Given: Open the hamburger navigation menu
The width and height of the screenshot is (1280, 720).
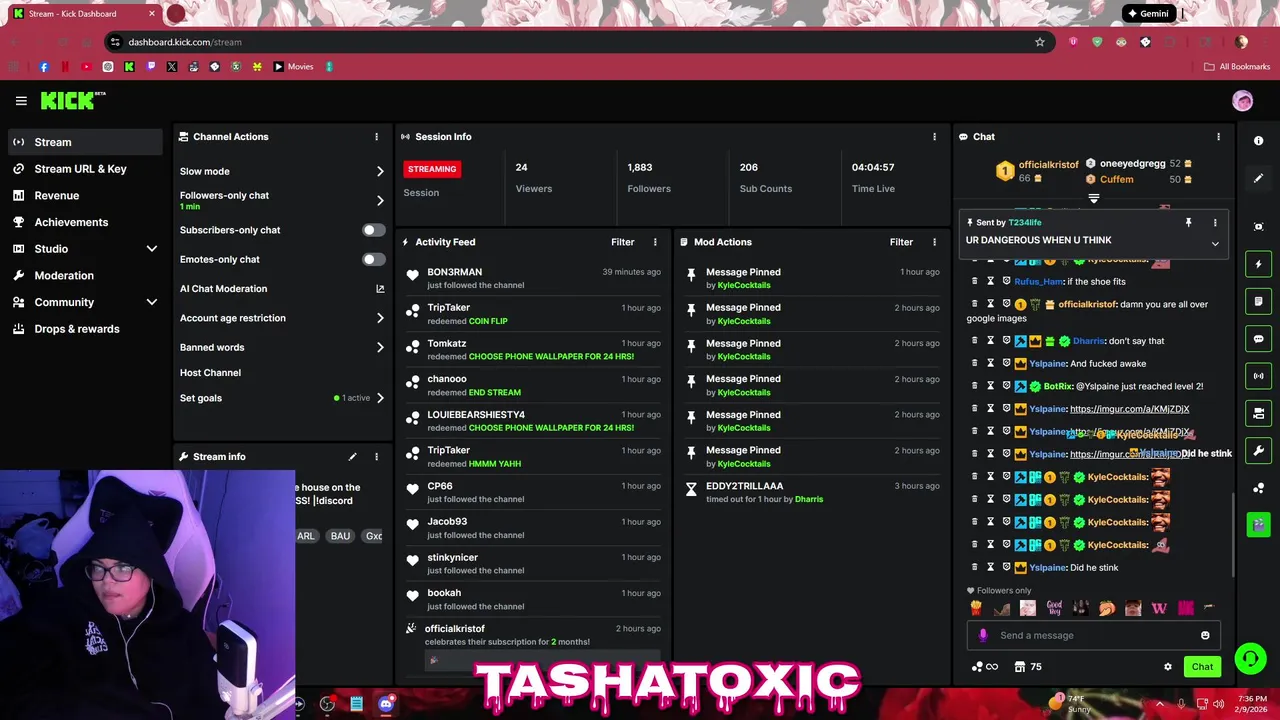Looking at the screenshot, I should tap(21, 101).
